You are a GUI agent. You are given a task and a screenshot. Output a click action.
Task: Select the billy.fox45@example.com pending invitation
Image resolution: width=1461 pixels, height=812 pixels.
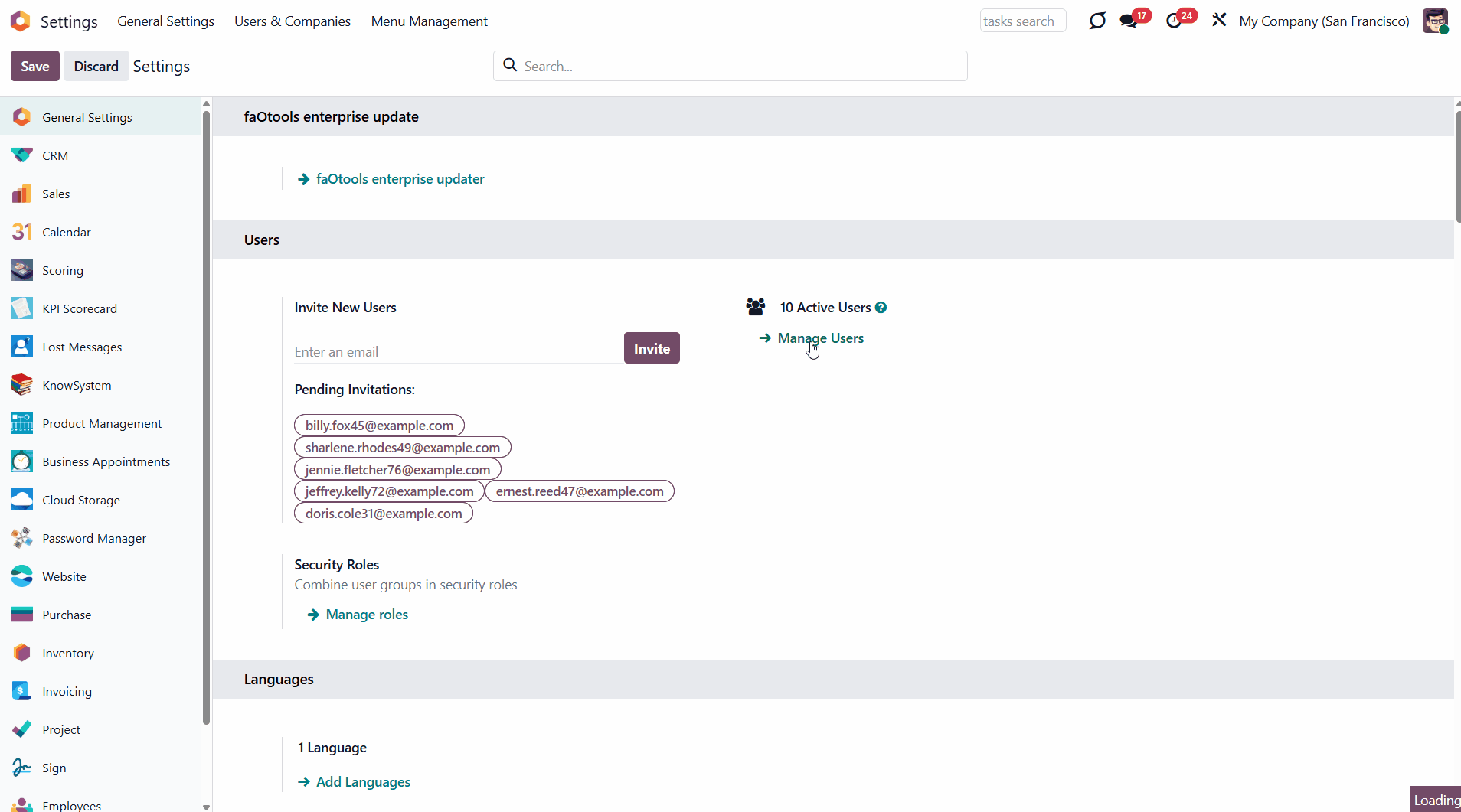[379, 426]
